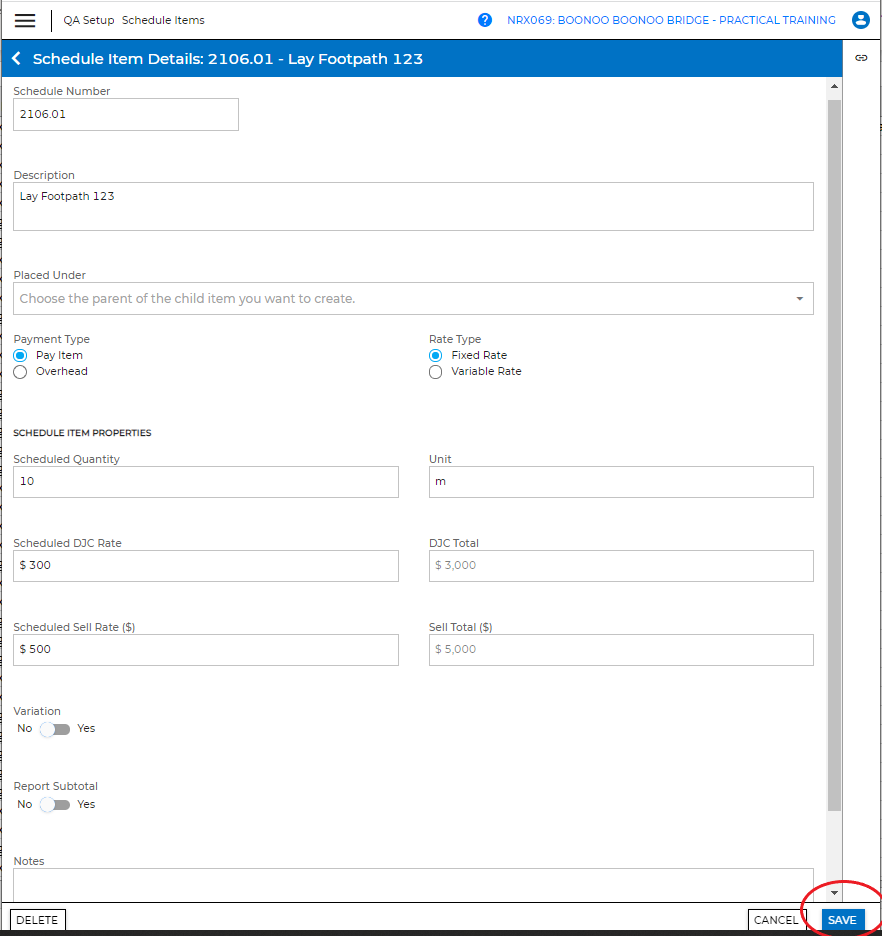Focus the Schedule Number field
This screenshot has height=936, width=882.
(126, 115)
